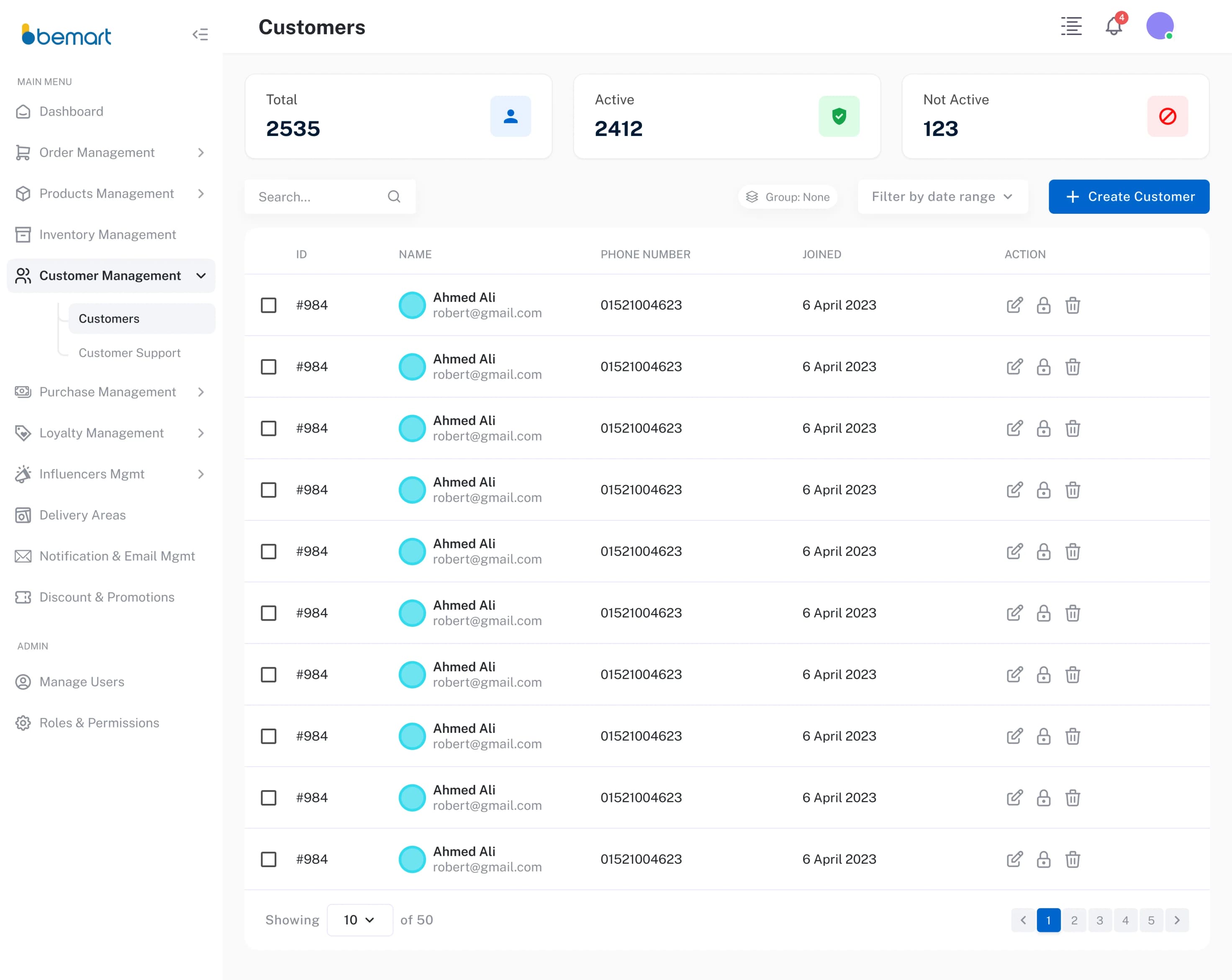1232x980 pixels.
Task: Edit the customer in the first table row
Action: (1014, 305)
